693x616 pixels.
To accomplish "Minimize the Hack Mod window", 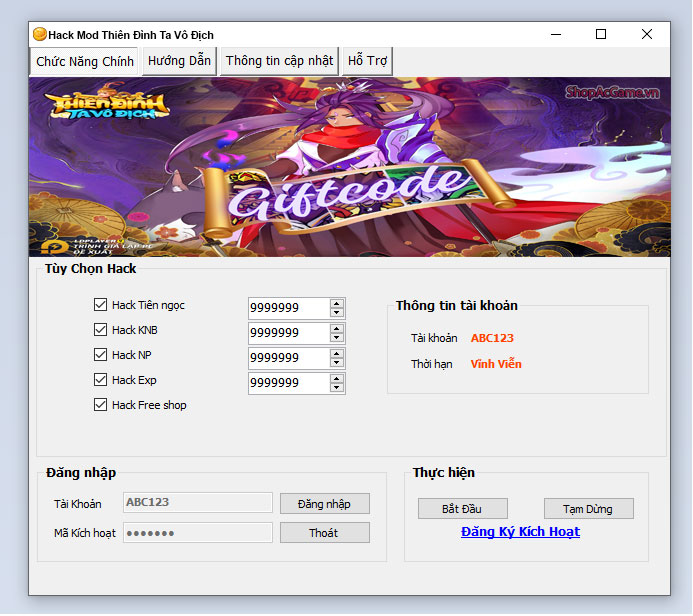I will pos(556,34).
